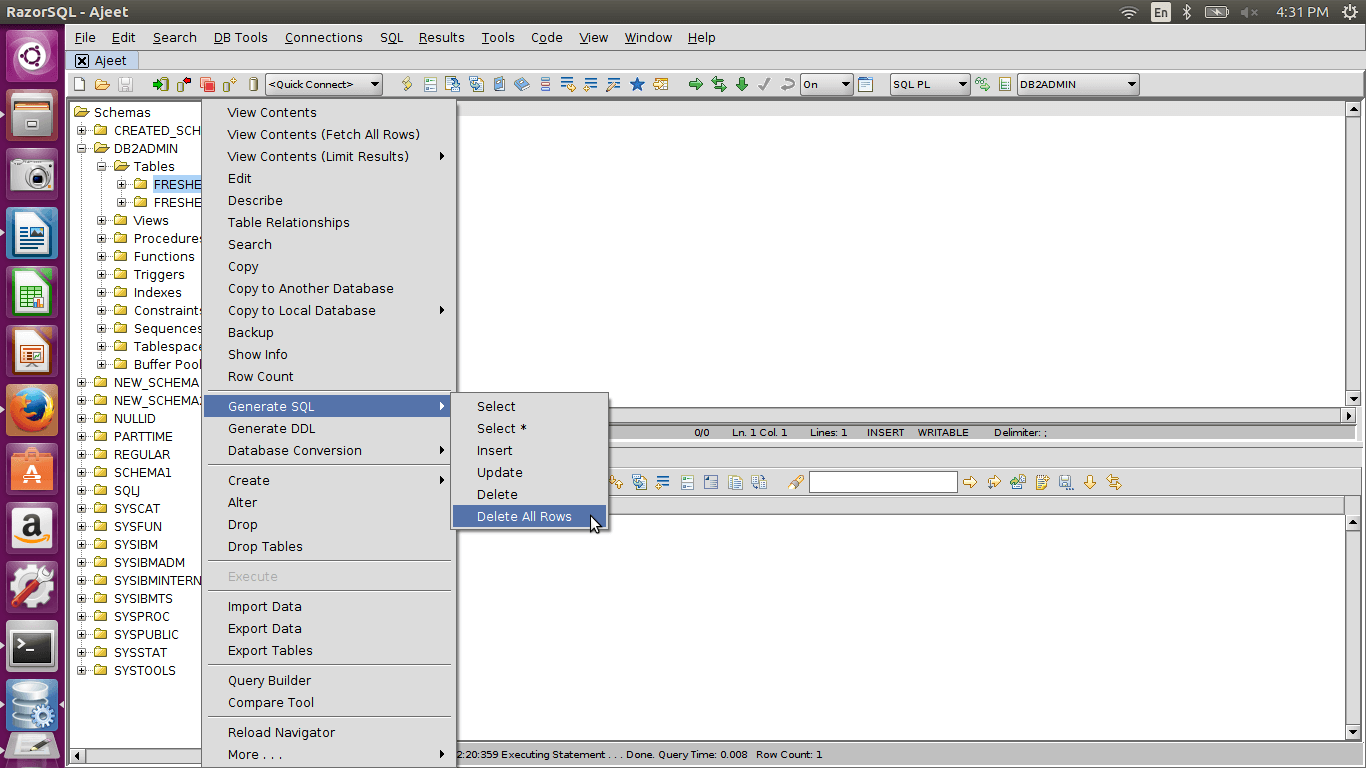Select View Contents in context menu
The image size is (1366, 768).
coord(329,113)
